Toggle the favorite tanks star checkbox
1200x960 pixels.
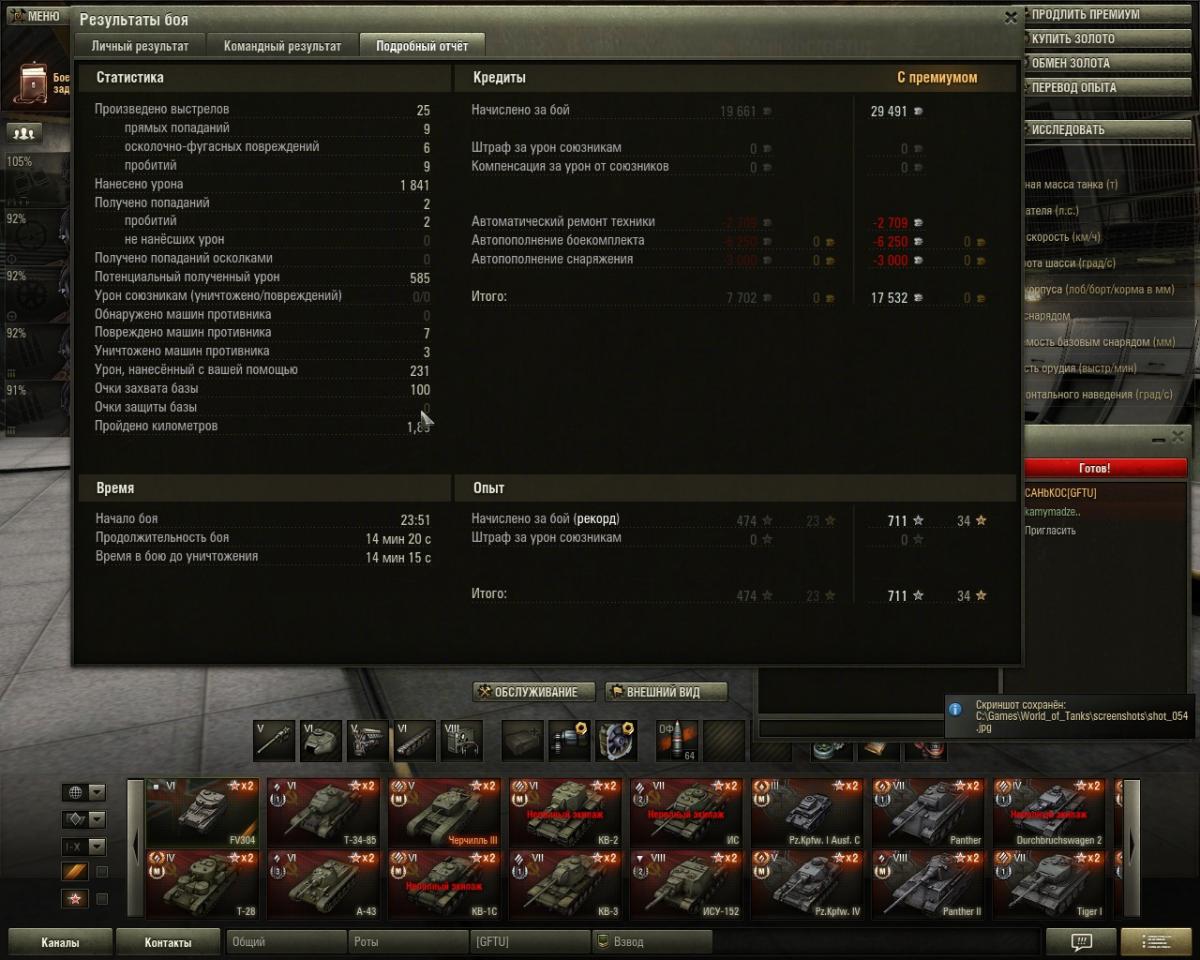coord(102,899)
